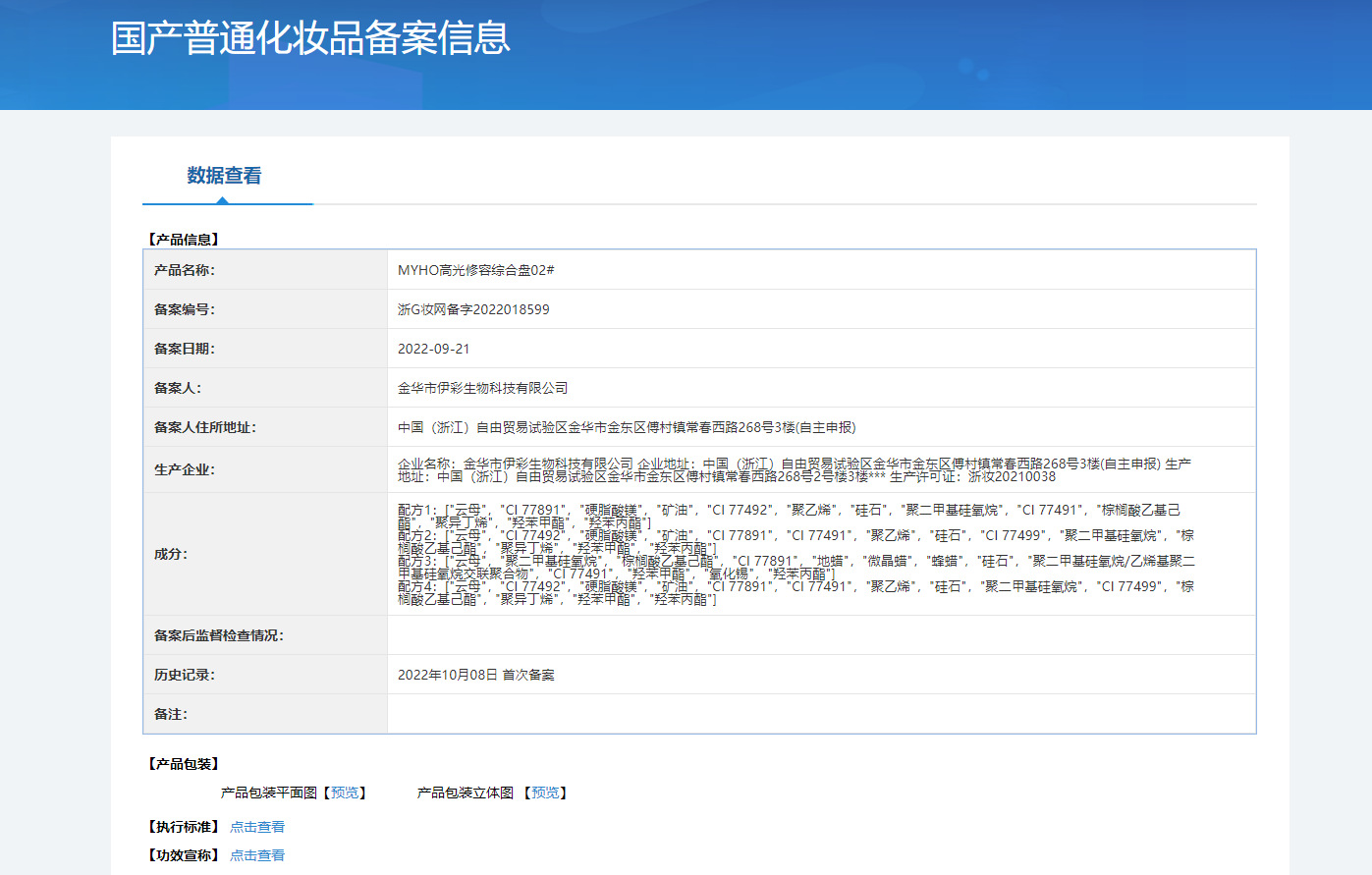
Task: Click the 【产品包装】 section heading
Action: (x=184, y=763)
